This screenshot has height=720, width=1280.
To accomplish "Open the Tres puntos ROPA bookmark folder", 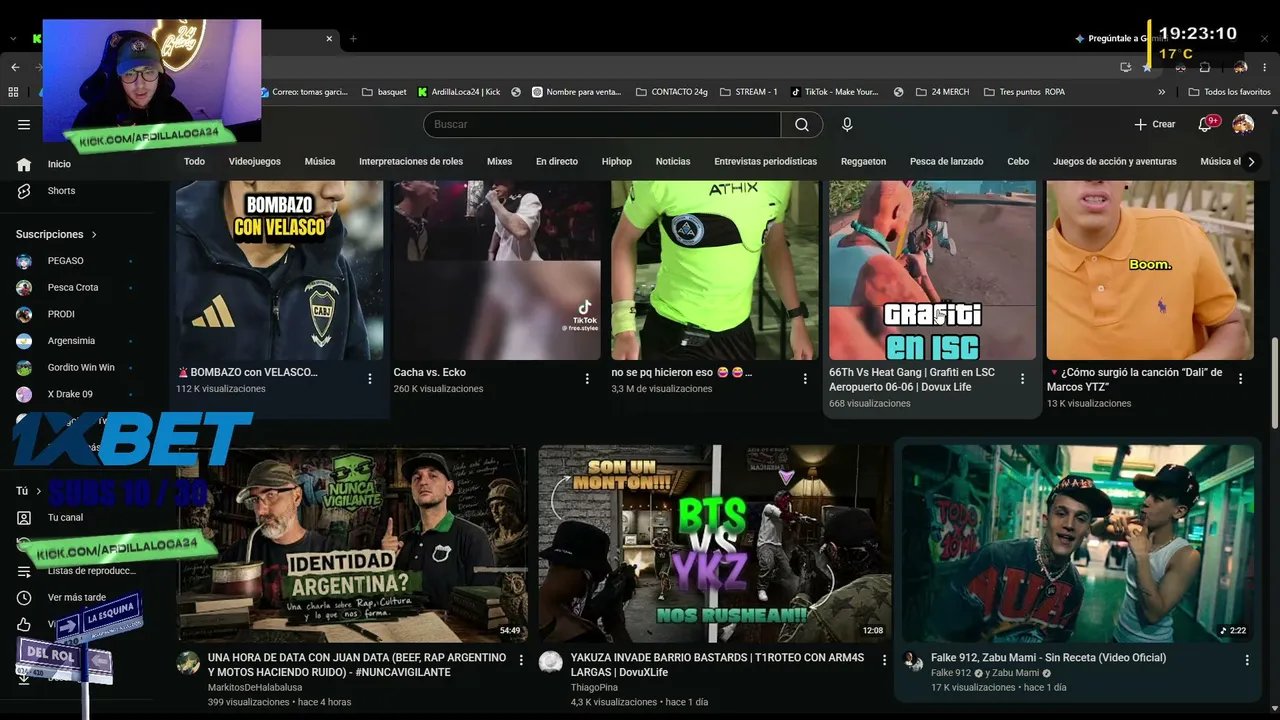I will (1023, 92).
